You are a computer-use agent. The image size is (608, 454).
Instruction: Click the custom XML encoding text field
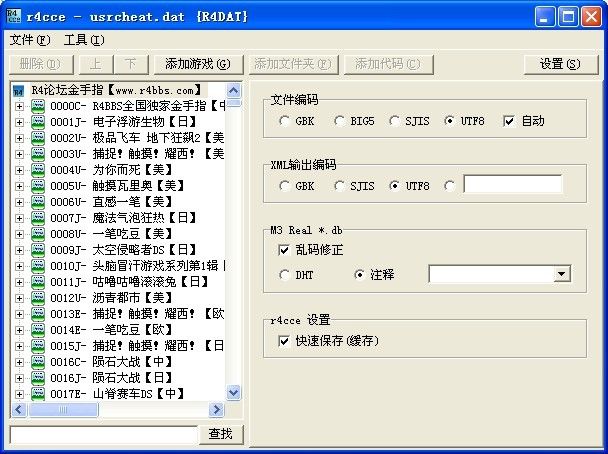click(513, 184)
